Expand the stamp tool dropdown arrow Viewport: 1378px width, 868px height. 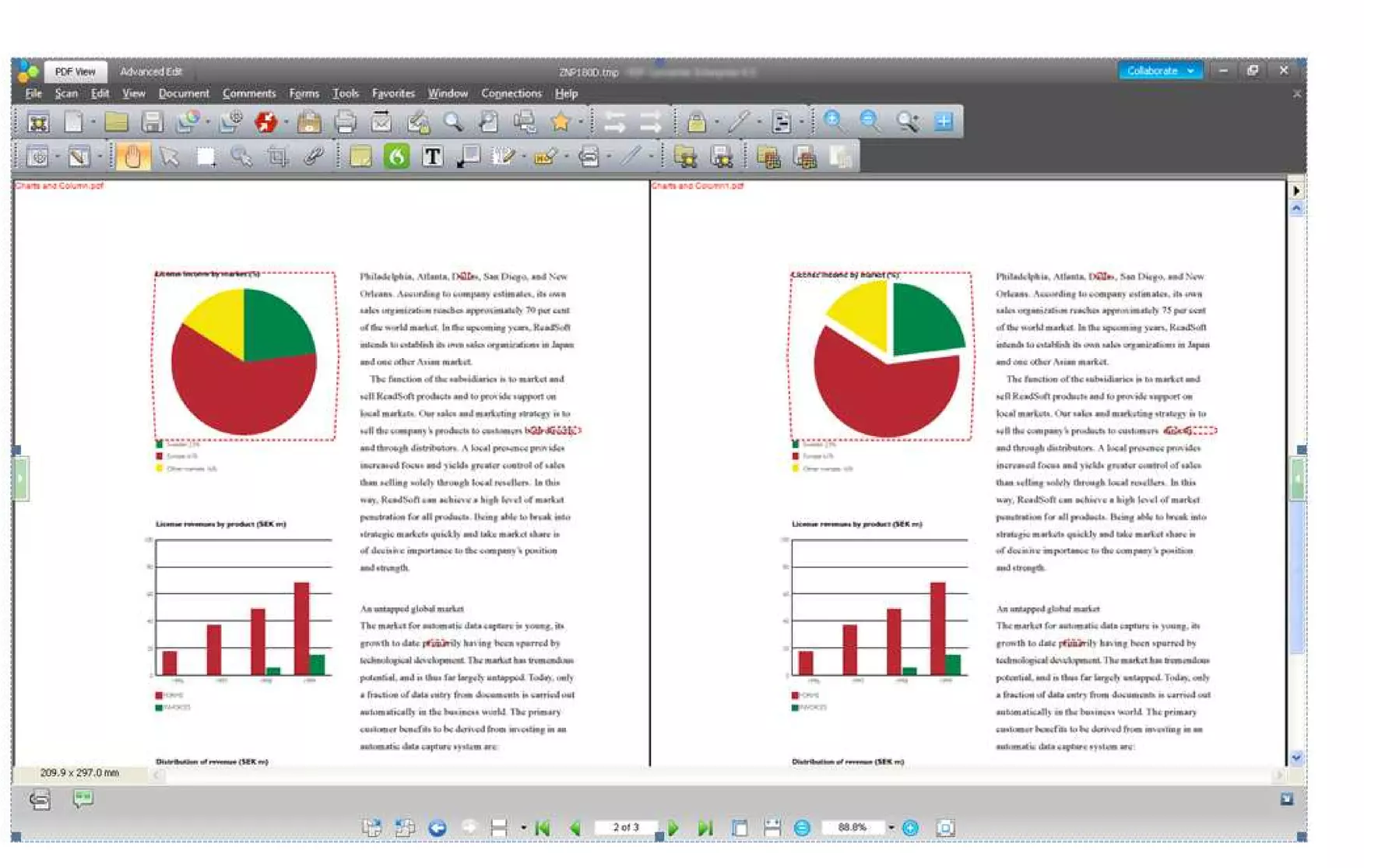[566, 157]
